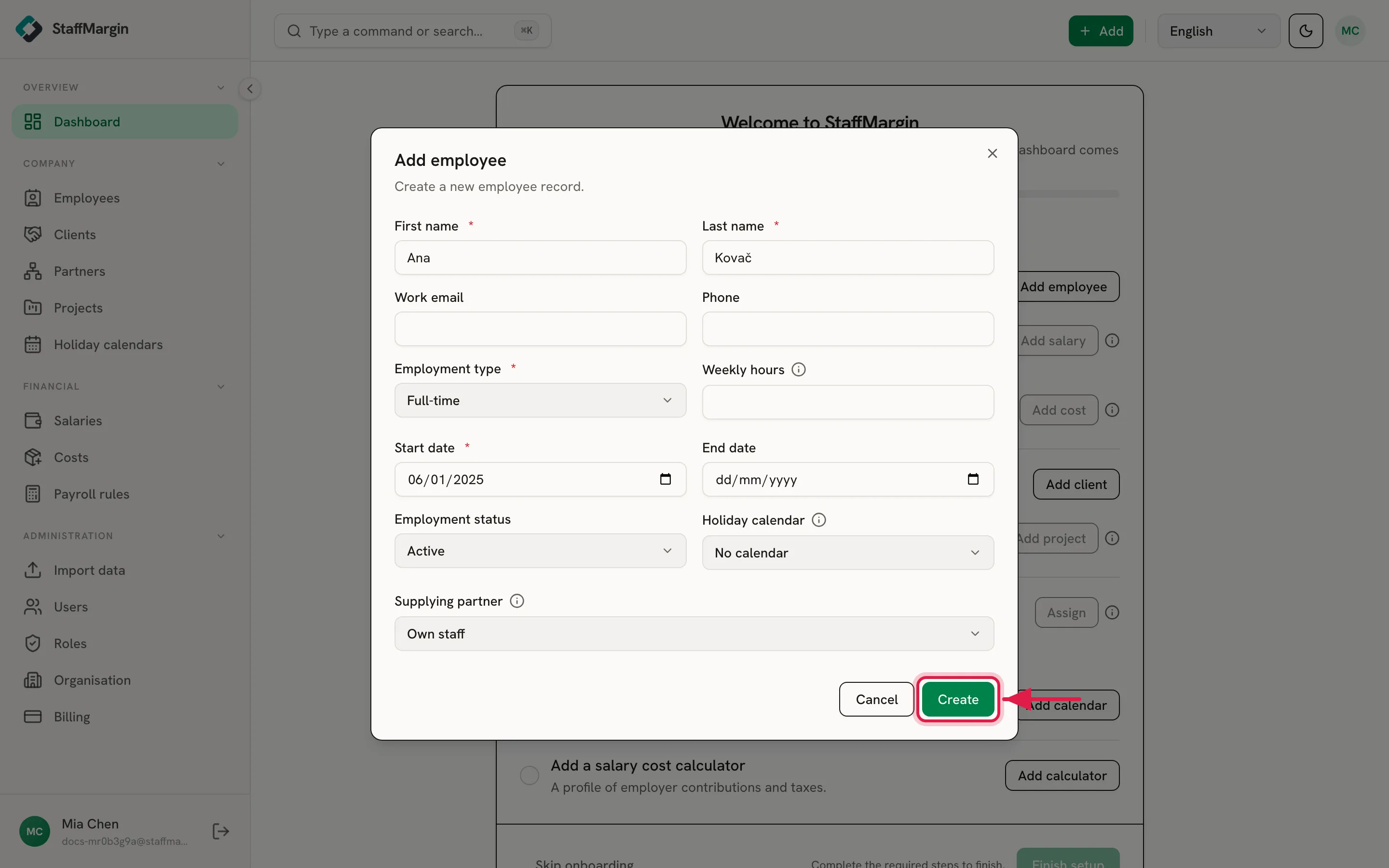Click the StaffMargin logo icon
The width and height of the screenshot is (1389, 868).
[x=29, y=29]
